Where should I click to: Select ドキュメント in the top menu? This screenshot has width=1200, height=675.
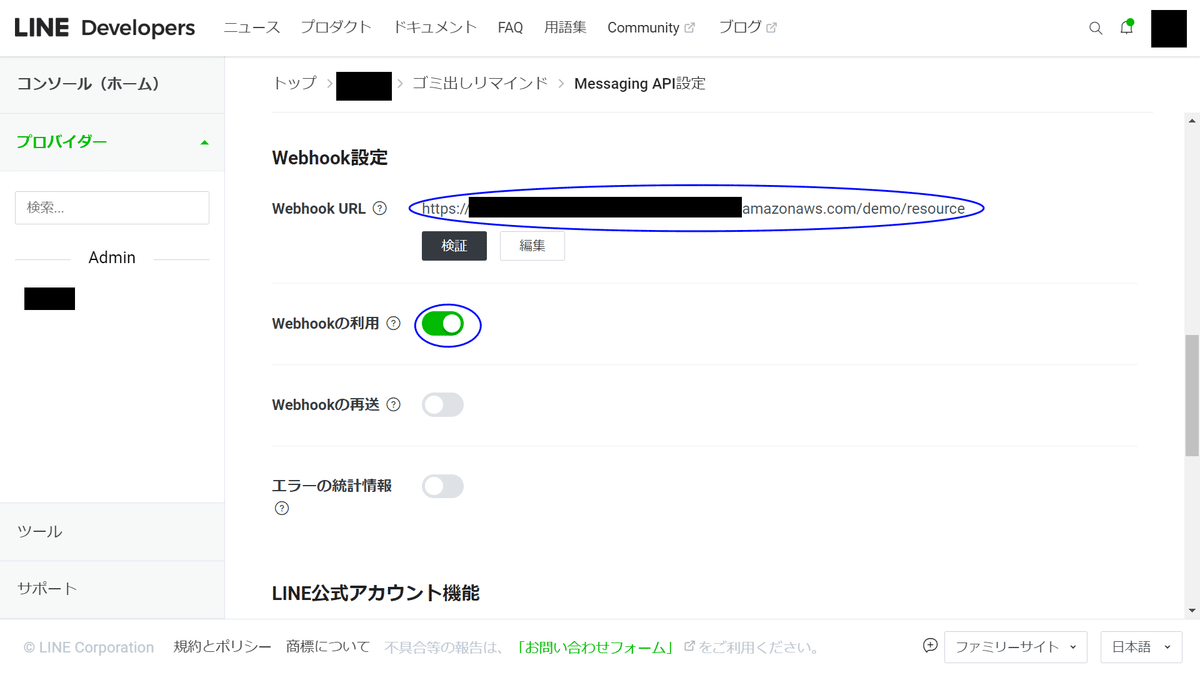[x=435, y=27]
